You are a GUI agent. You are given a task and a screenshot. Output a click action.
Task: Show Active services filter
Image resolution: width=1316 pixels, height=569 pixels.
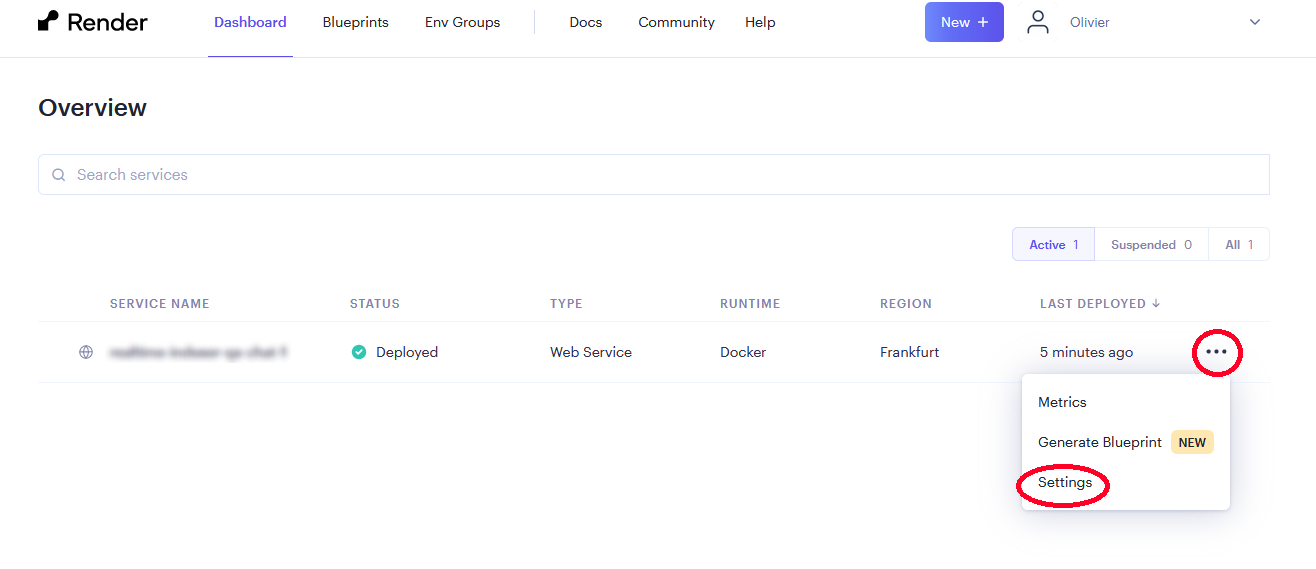tap(1053, 245)
